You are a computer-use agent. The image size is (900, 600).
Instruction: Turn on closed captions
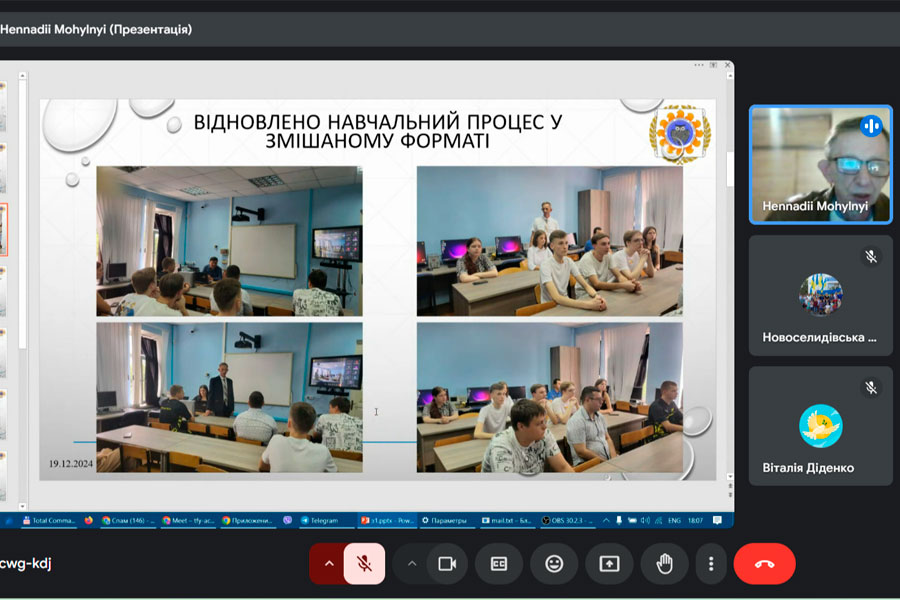[499, 564]
